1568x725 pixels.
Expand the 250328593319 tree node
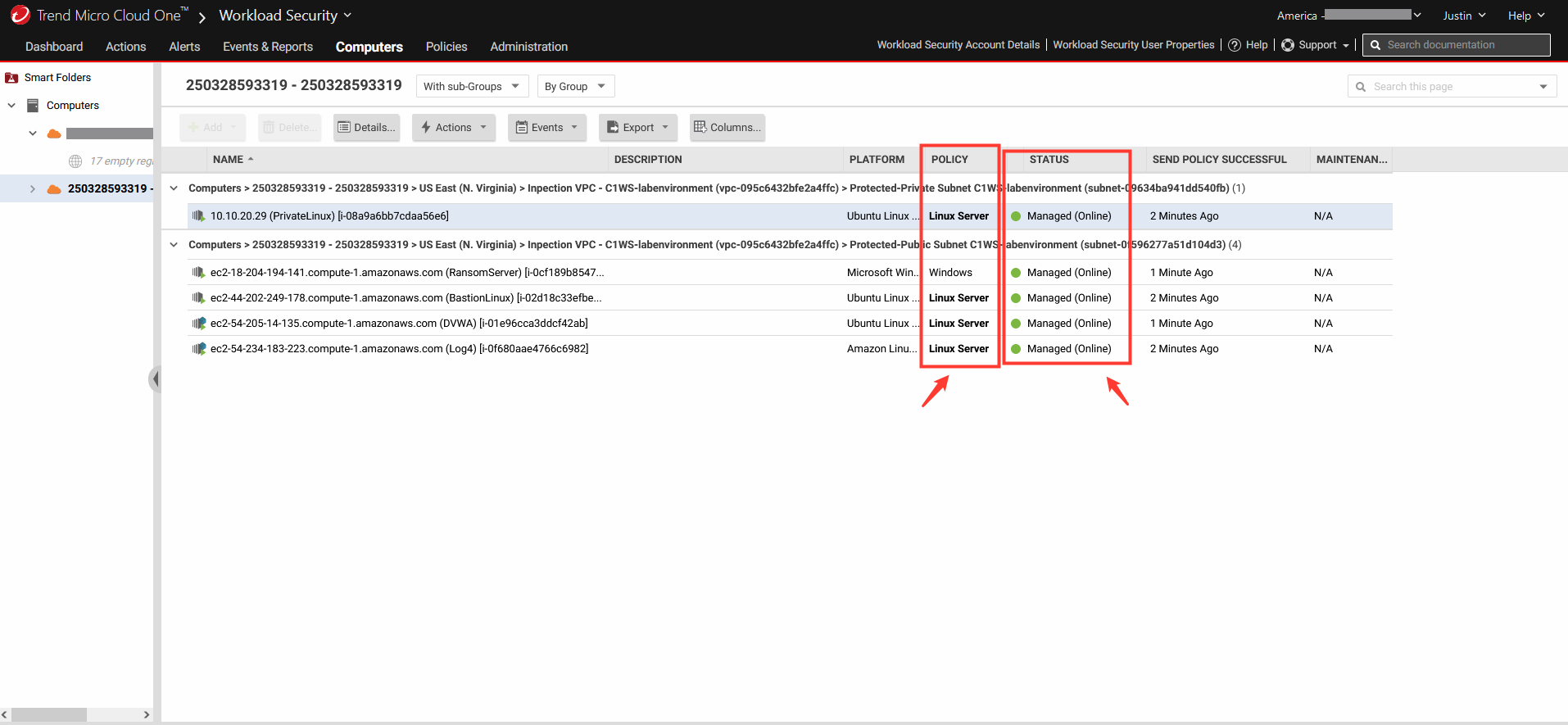point(33,189)
